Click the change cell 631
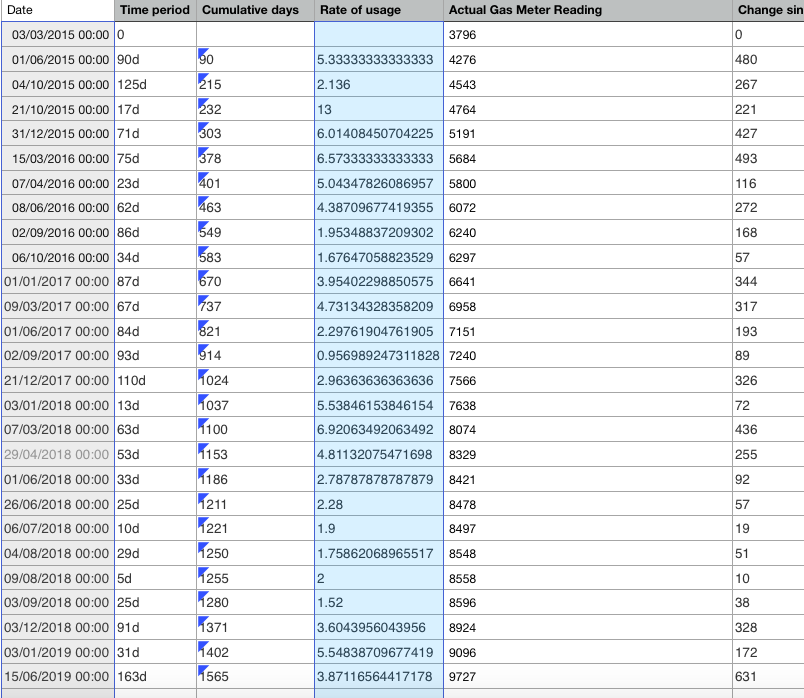 click(x=768, y=676)
